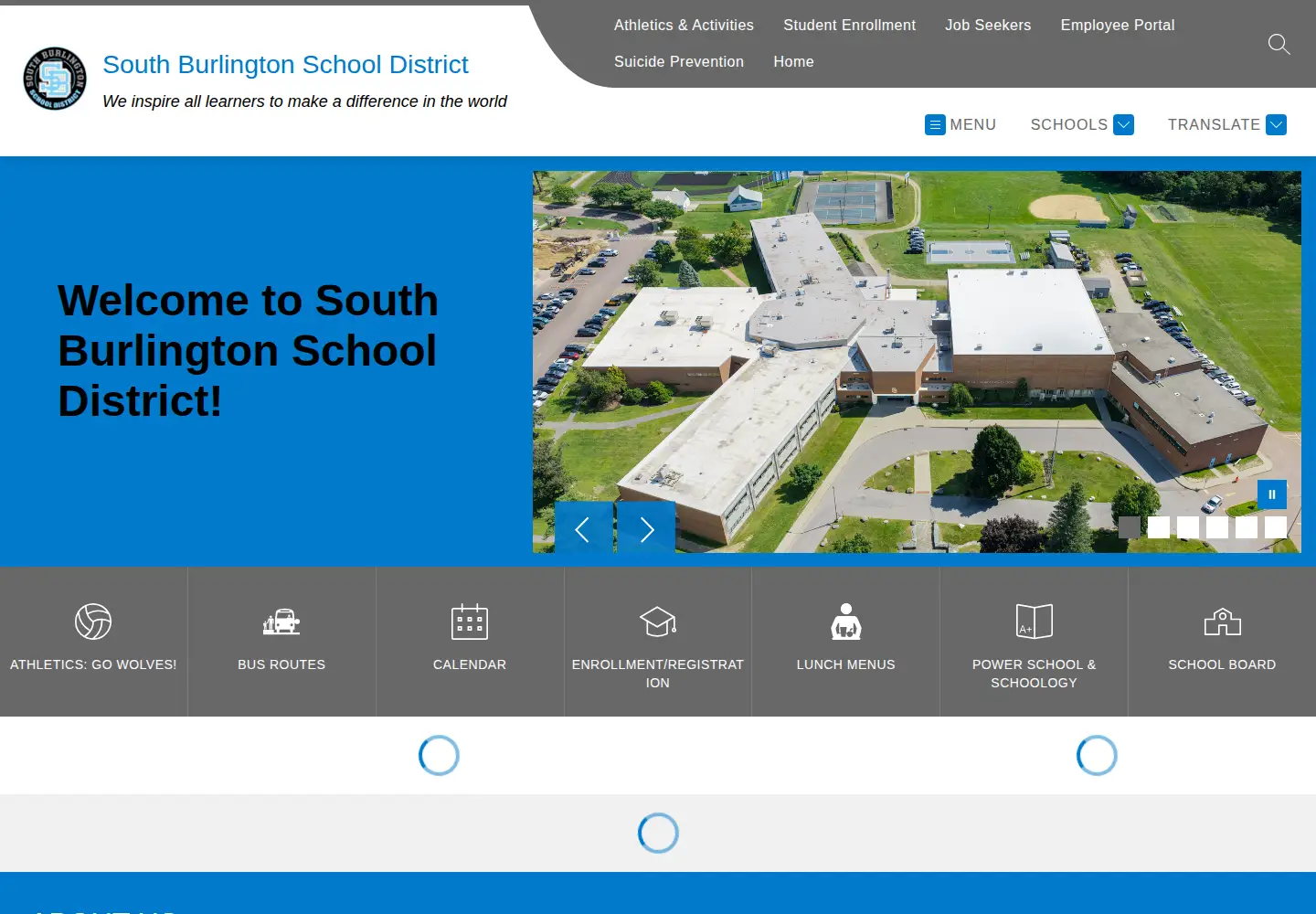
Task: Open the search magnifier icon
Action: [1279, 44]
